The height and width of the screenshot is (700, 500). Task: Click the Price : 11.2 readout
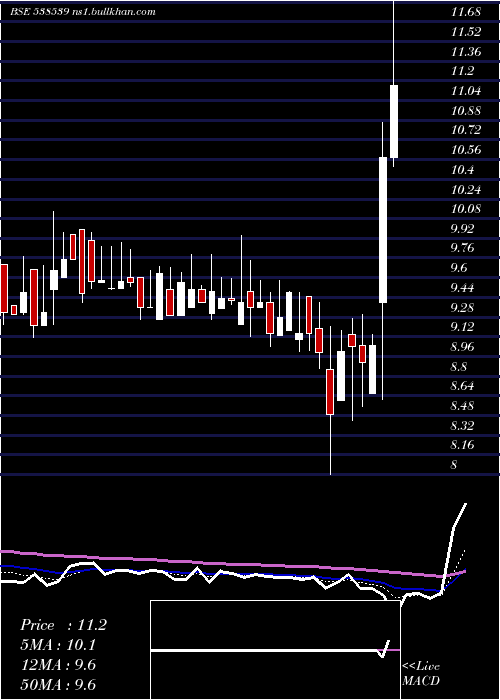[63, 625]
